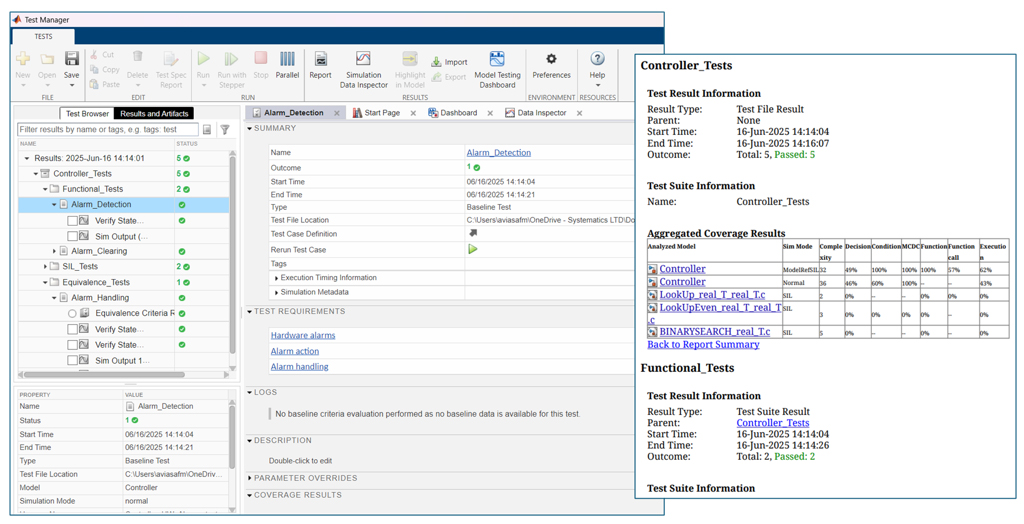Check the Sim Output checkbox under Alarm_Detection
The image size is (1024, 524).
click(x=72, y=236)
